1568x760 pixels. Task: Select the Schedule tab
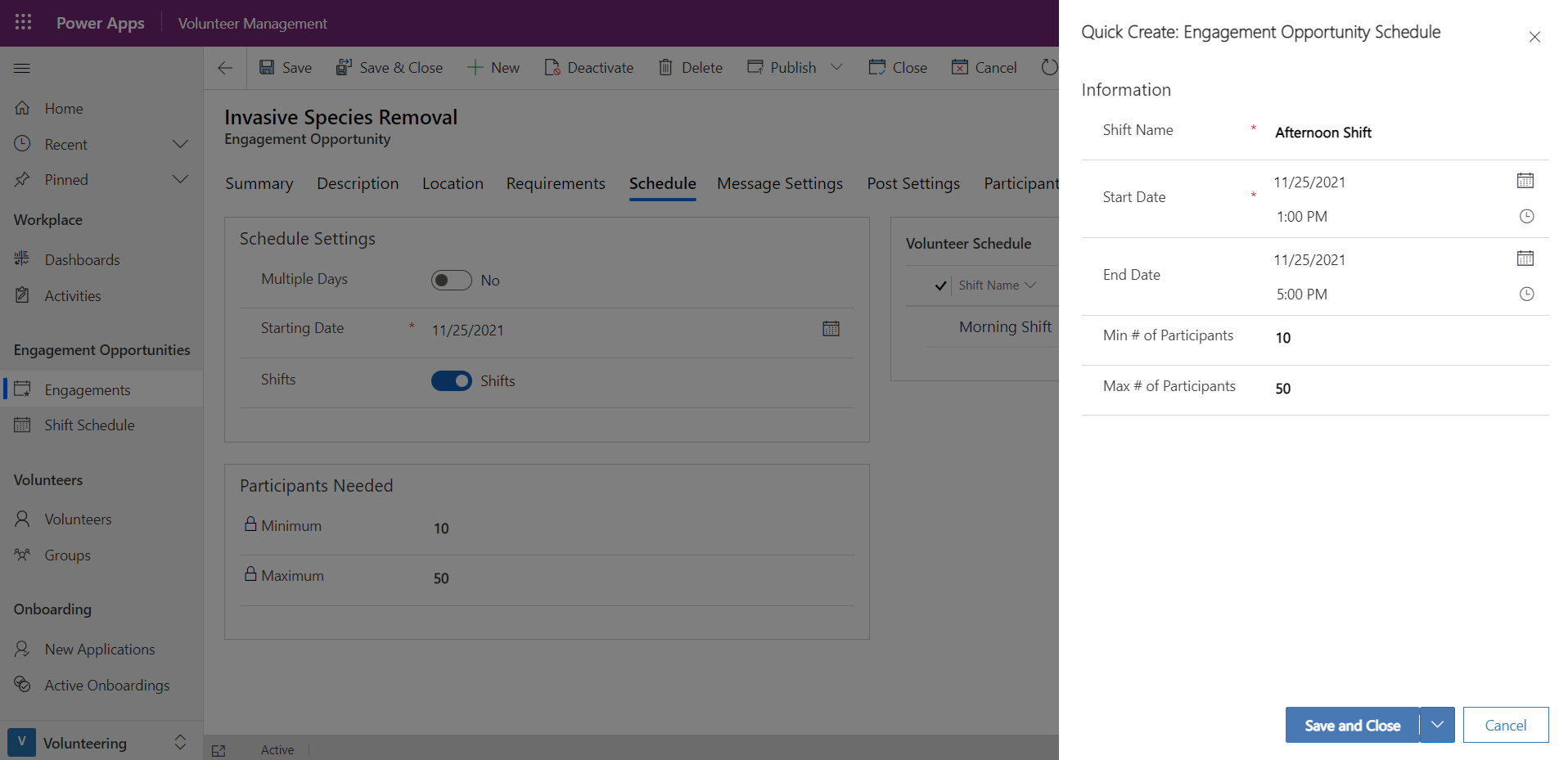click(663, 183)
